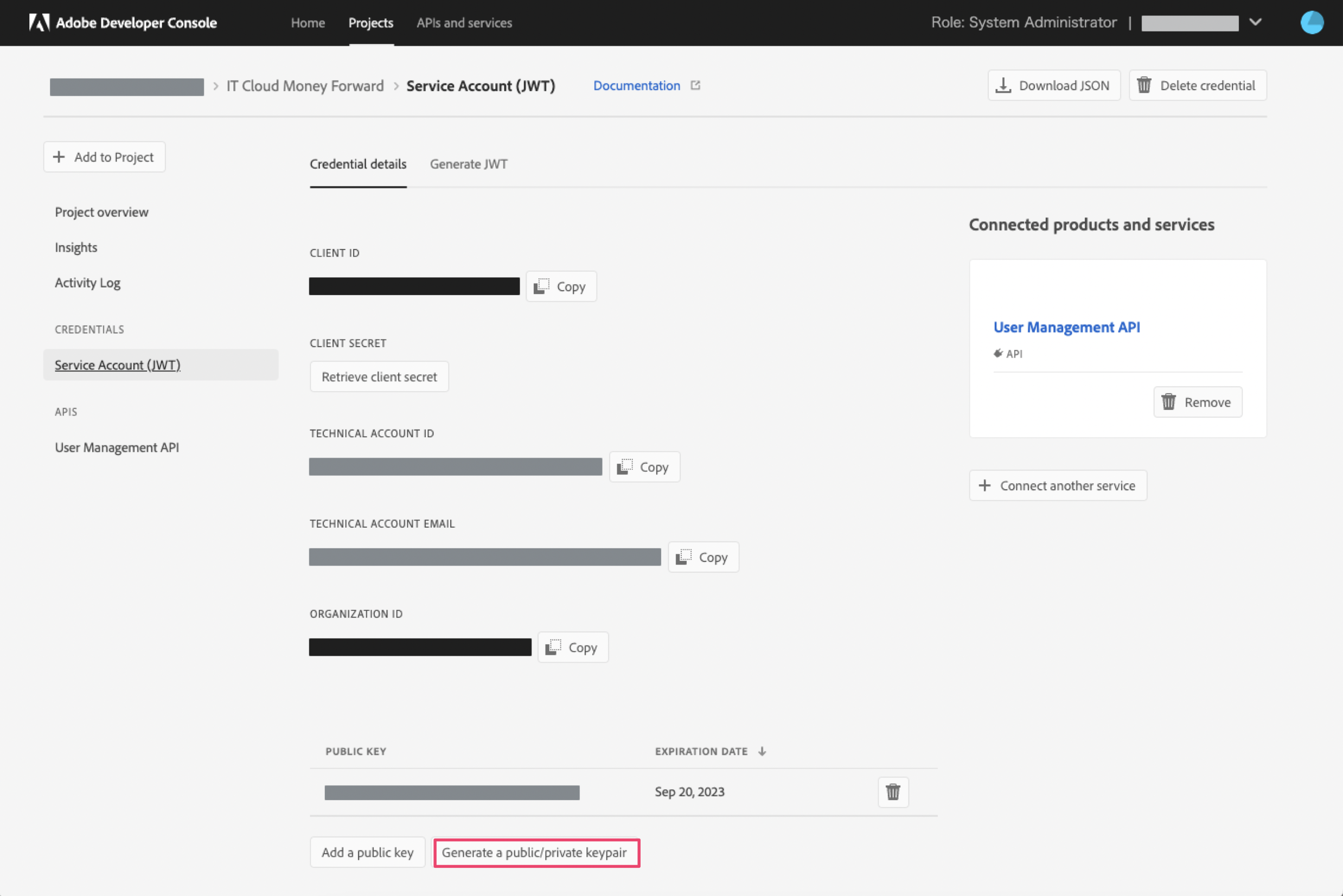The image size is (1343, 896).
Task: Click the Add to Project button
Action: [x=104, y=157]
